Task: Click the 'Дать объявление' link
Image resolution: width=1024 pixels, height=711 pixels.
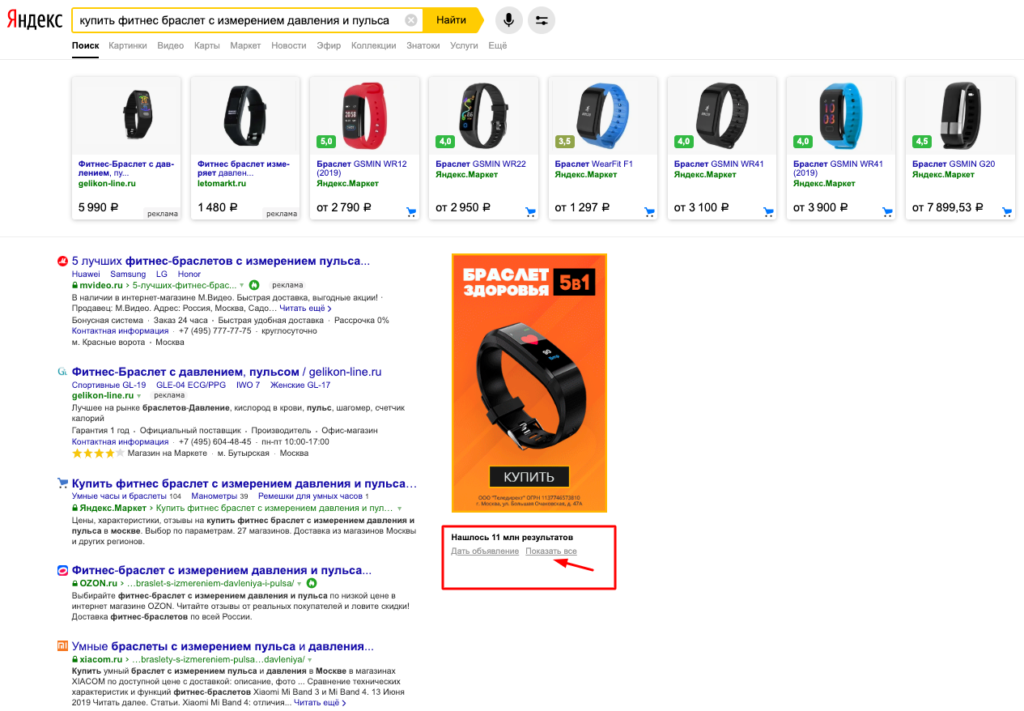Action: [x=484, y=552]
